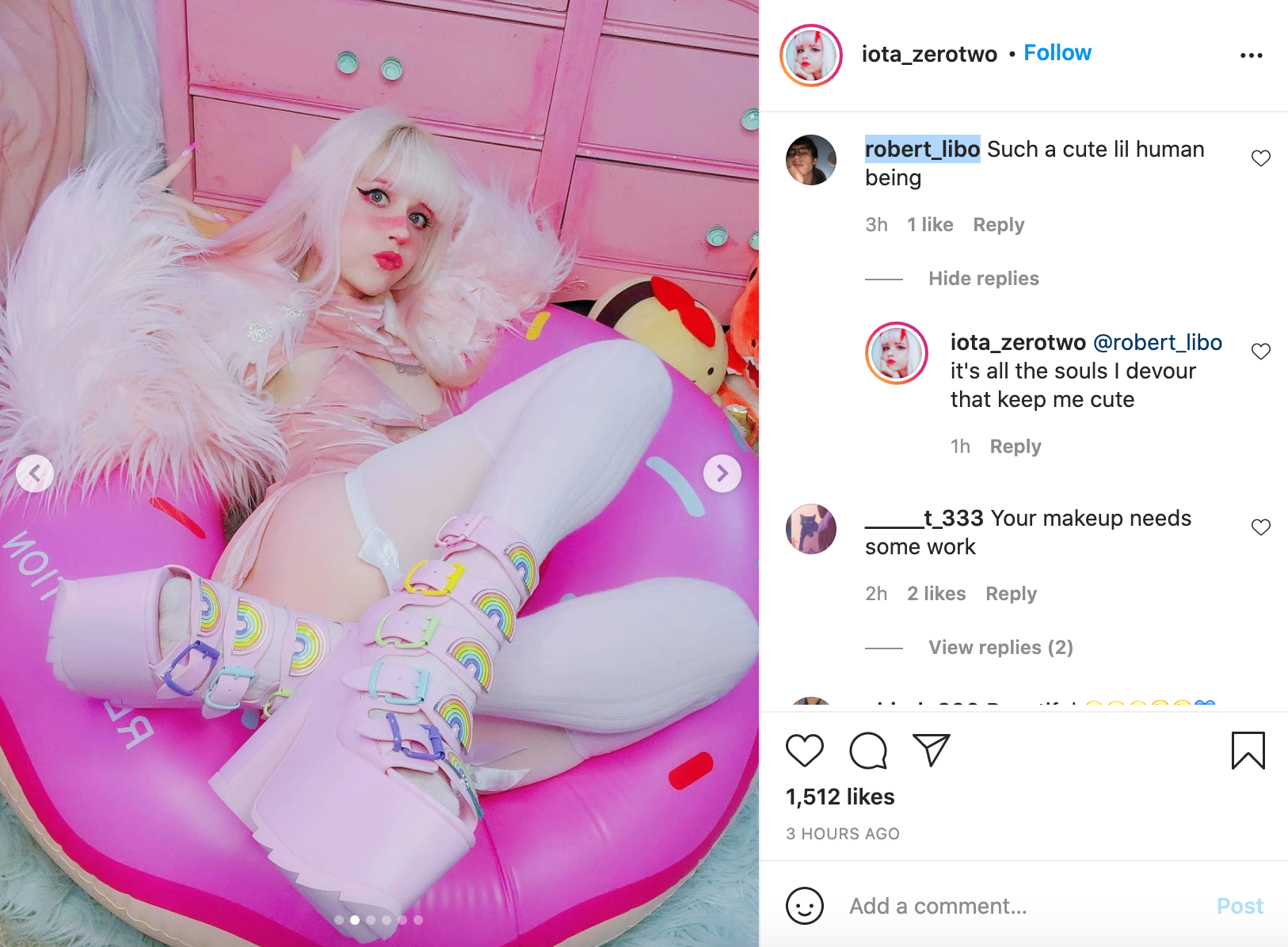
Task: Save post with the bookmark icon
Action: (1248, 751)
